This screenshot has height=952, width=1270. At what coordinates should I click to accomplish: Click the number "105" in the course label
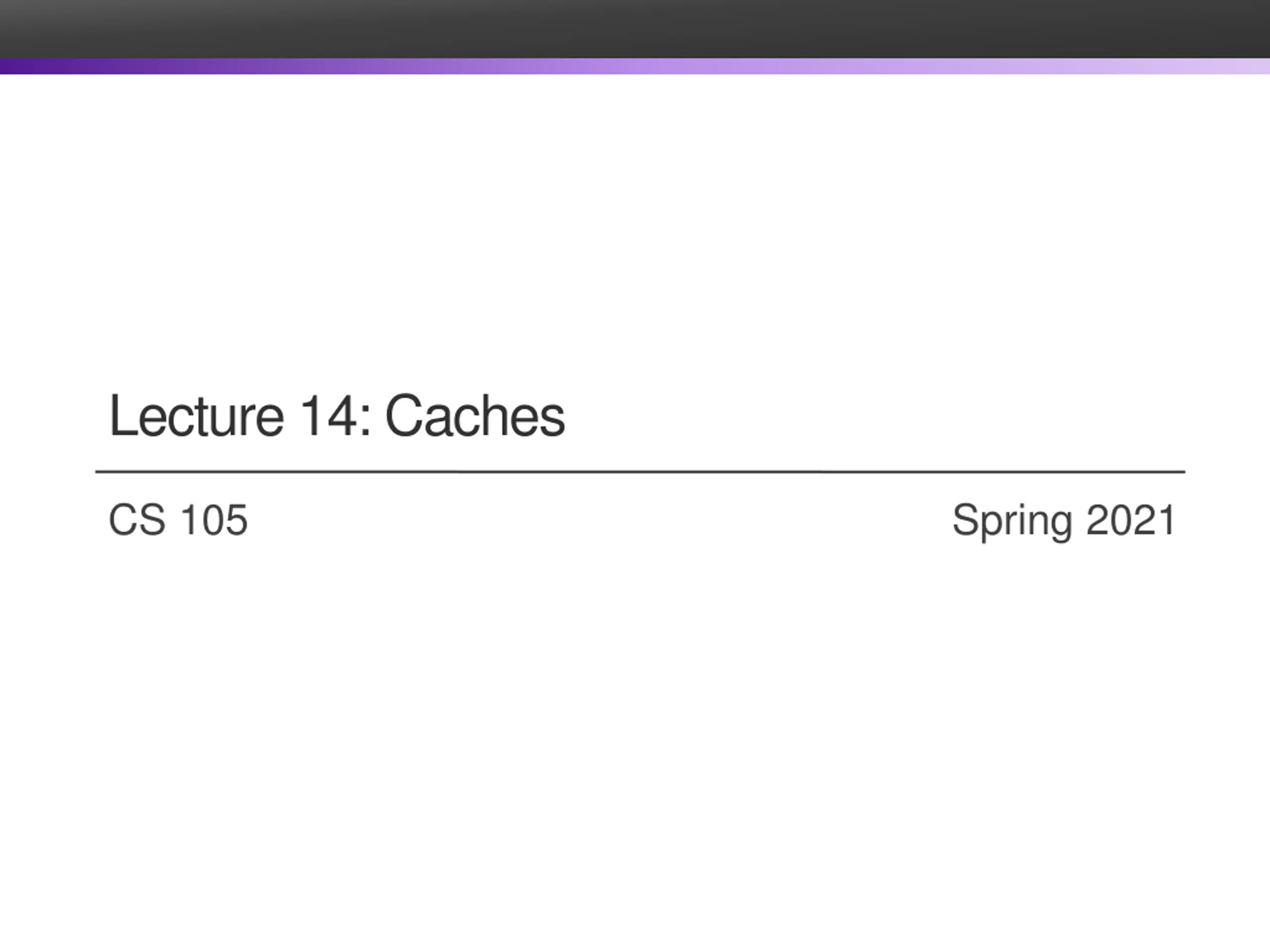click(x=214, y=520)
